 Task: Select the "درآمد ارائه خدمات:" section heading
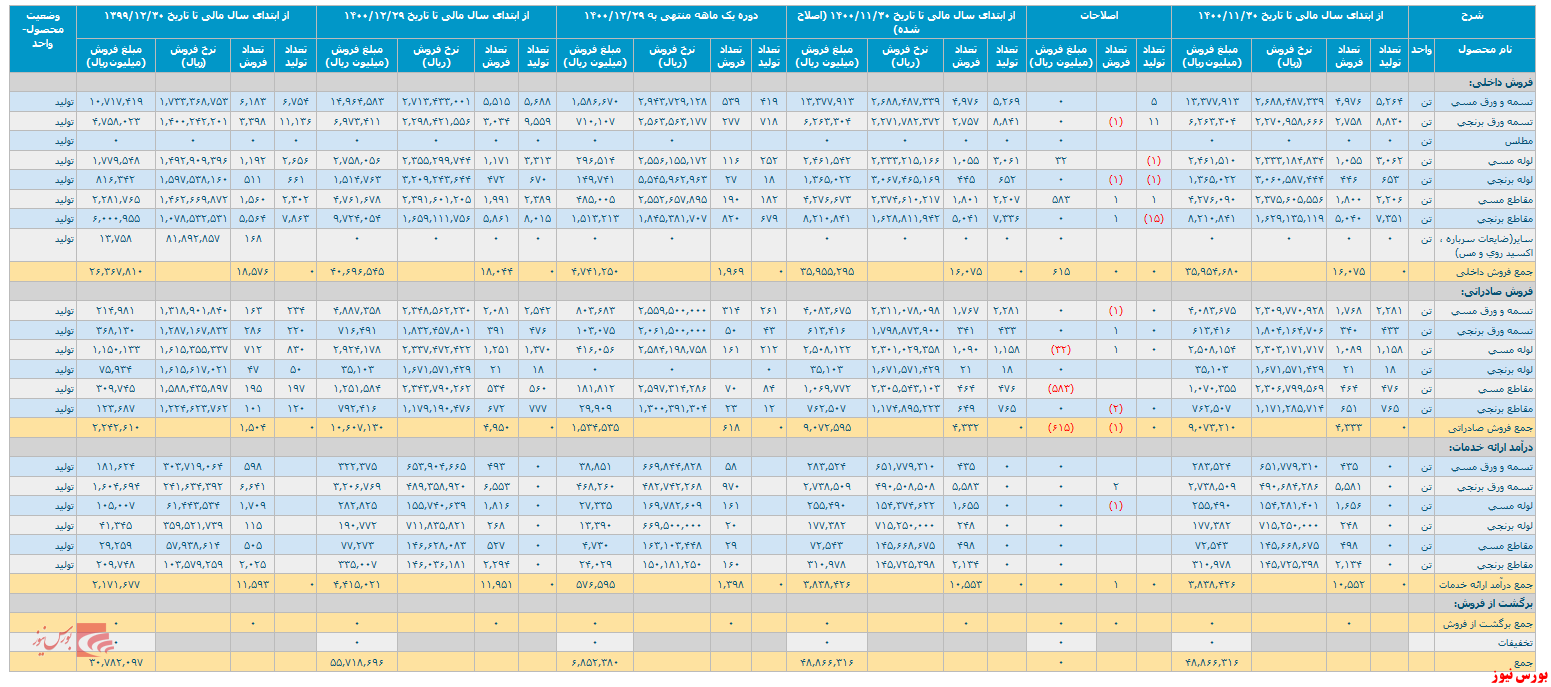click(x=1492, y=447)
